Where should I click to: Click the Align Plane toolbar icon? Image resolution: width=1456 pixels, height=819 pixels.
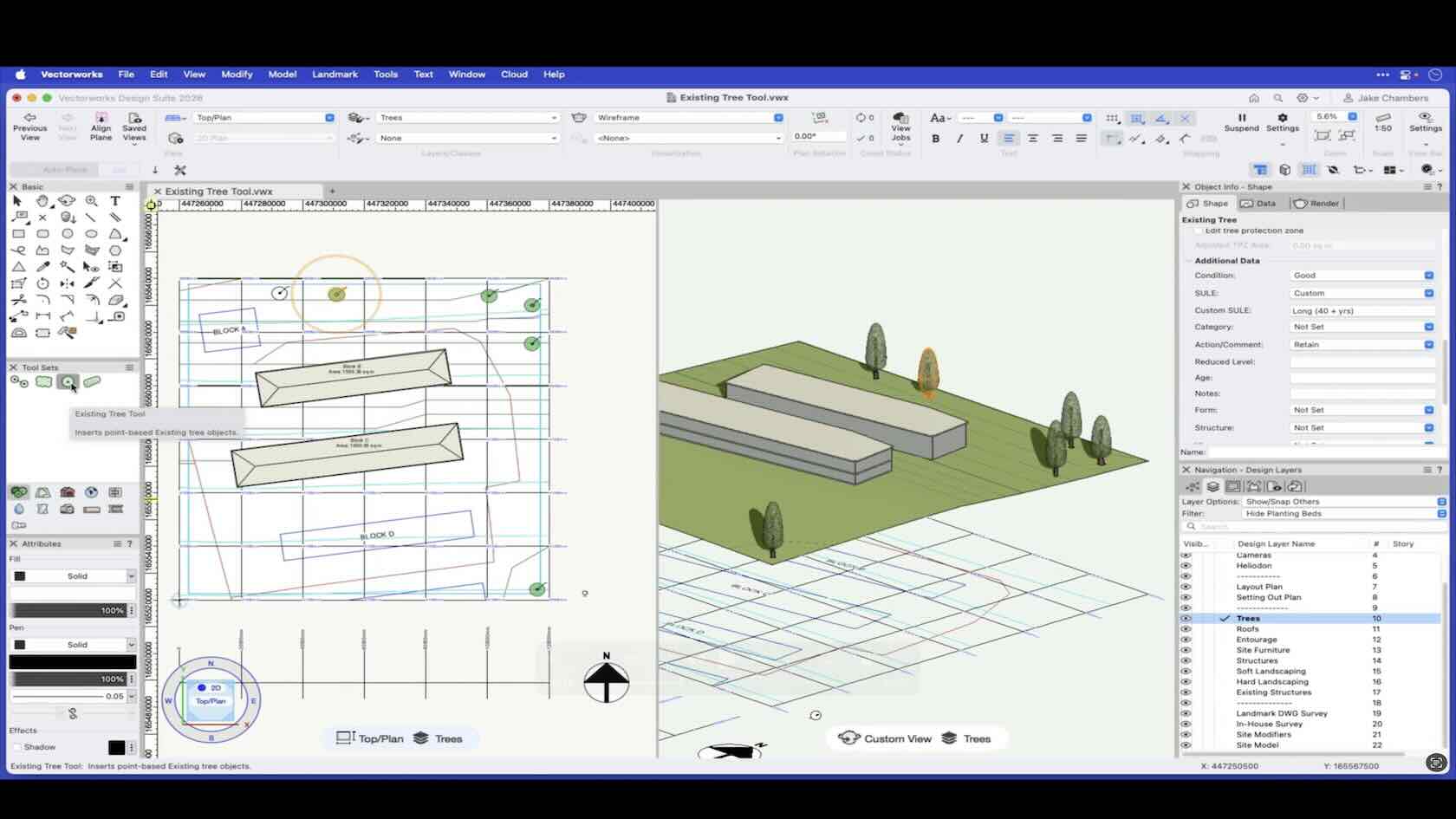coord(101,127)
